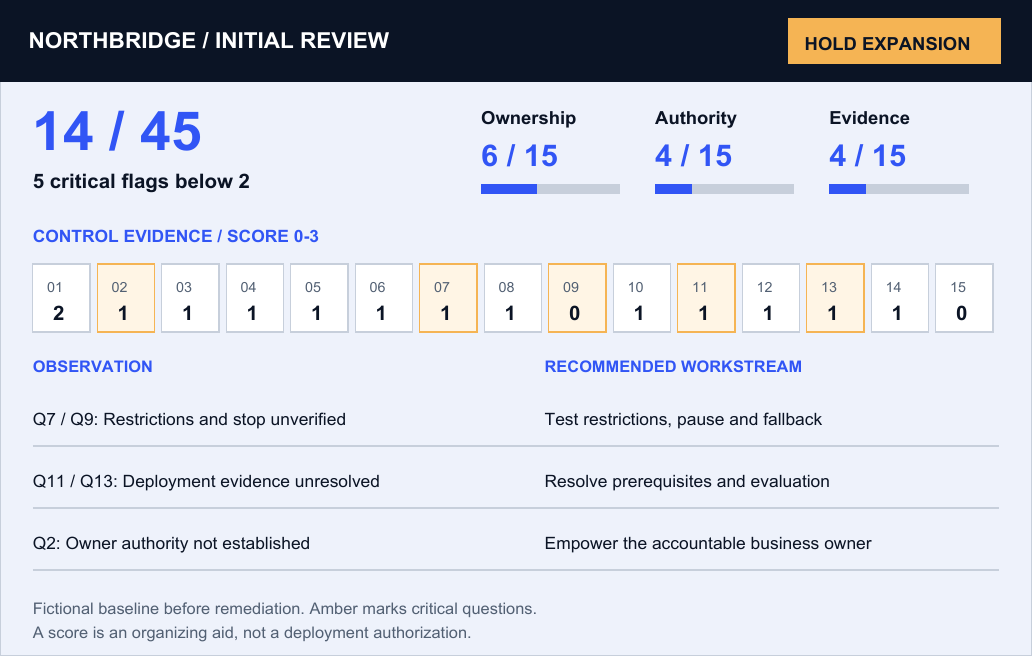This screenshot has height=656, width=1032.
Task: Choose control score cell 05
Action: pos(319,298)
